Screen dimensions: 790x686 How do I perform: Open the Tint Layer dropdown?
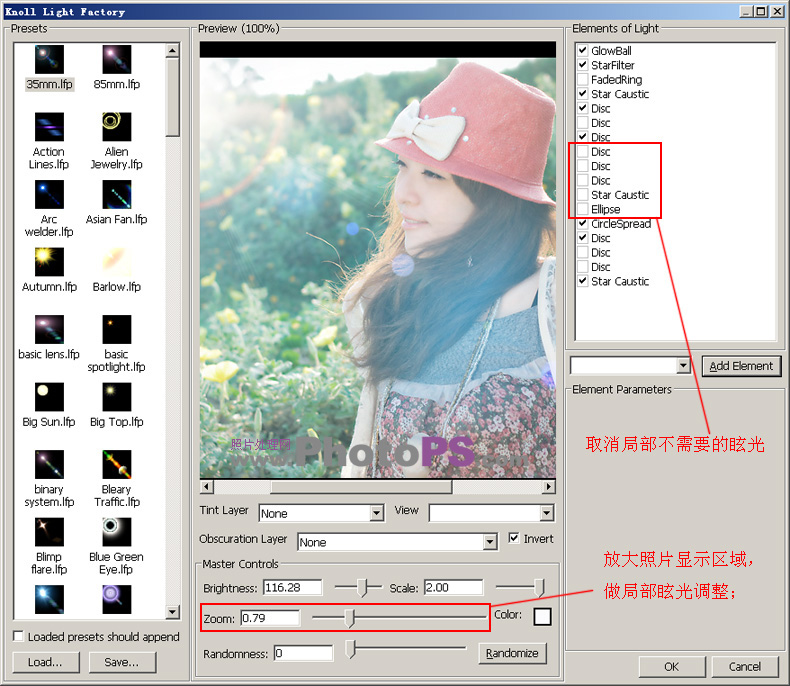[x=376, y=513]
